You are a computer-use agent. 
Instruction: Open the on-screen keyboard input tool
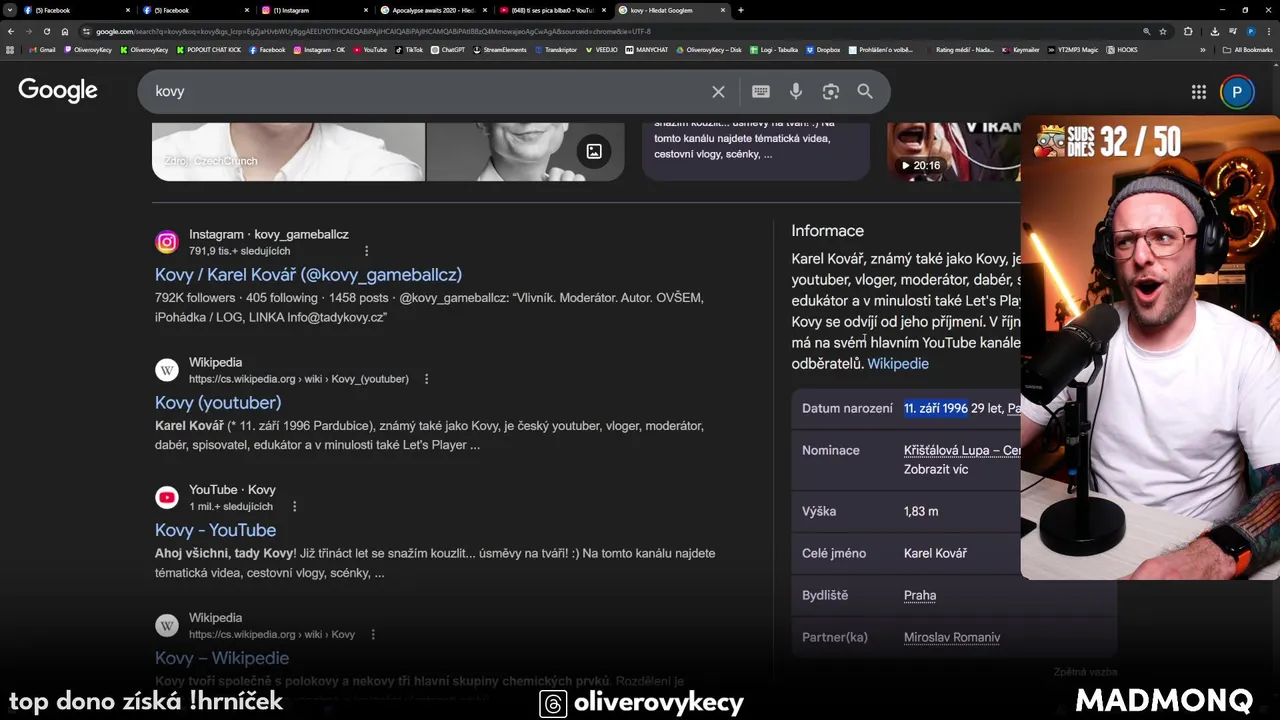point(761,92)
